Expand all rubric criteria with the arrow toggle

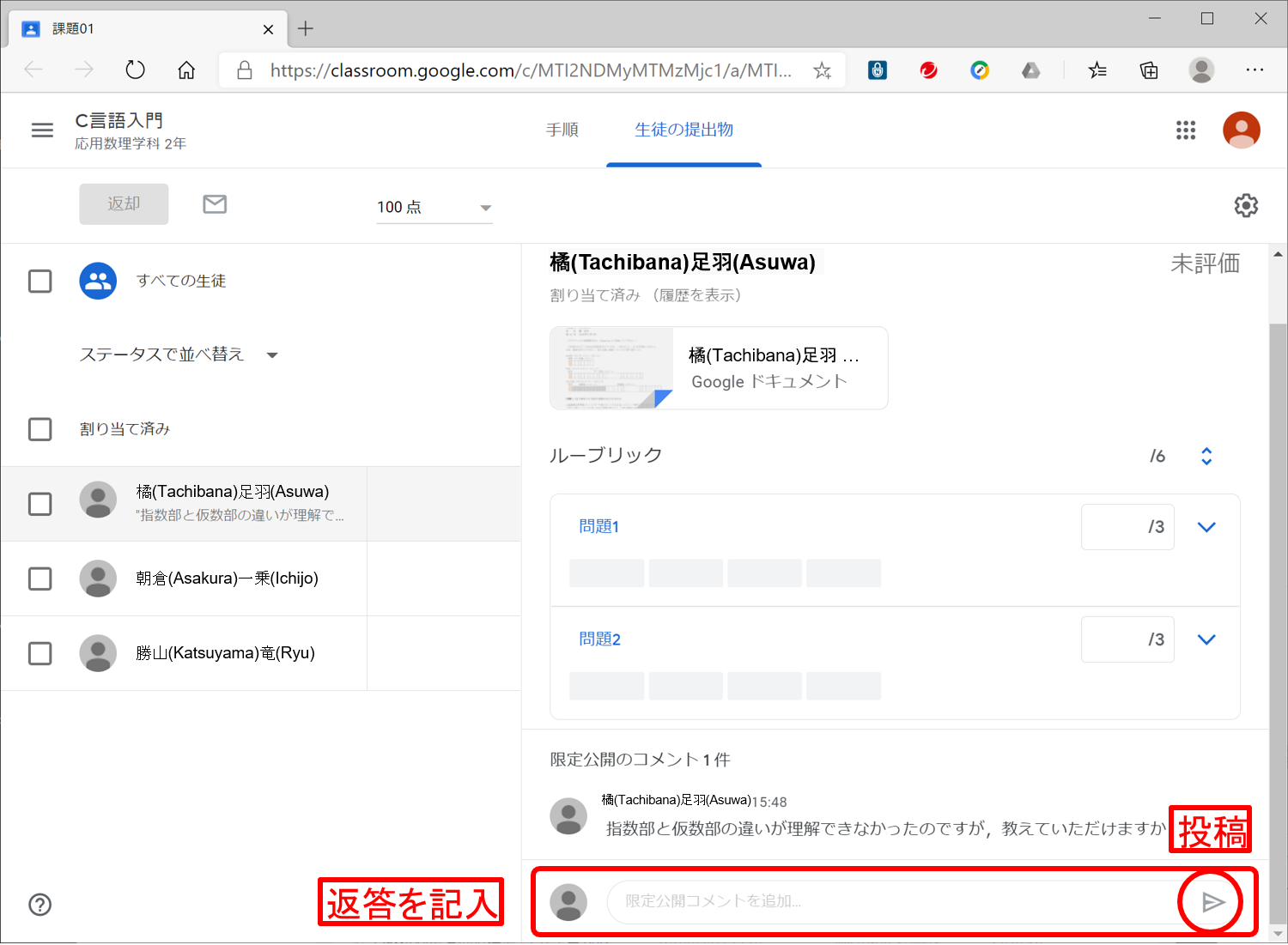click(x=1206, y=456)
